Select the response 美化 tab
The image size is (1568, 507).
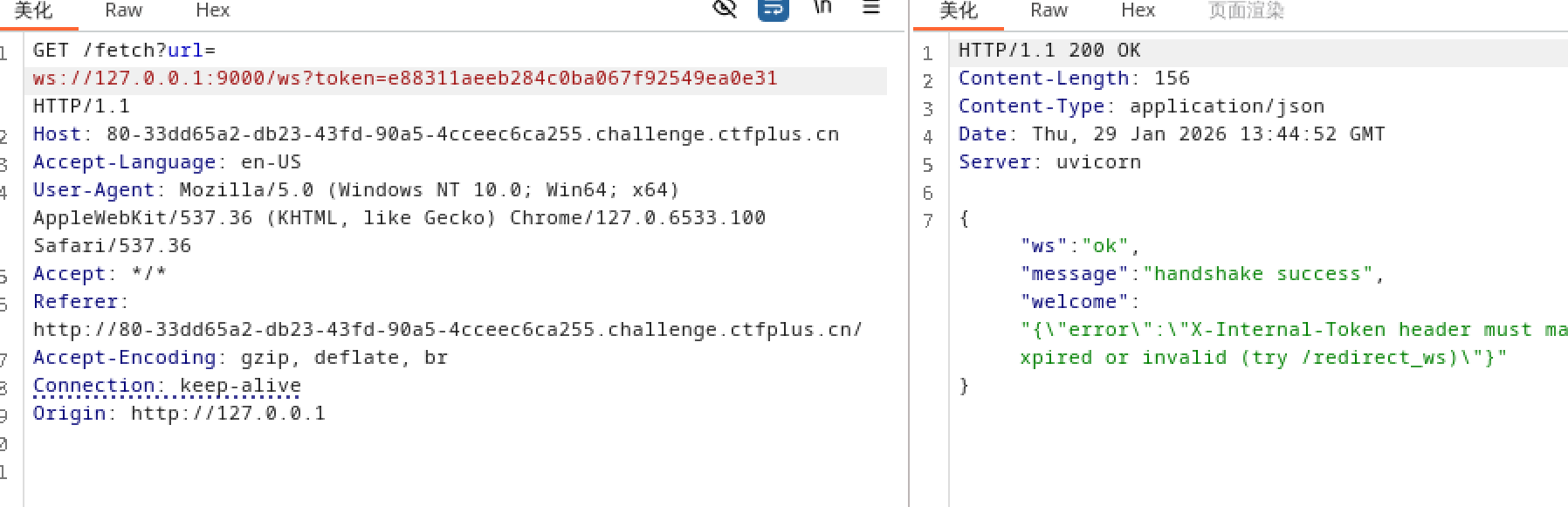959,10
